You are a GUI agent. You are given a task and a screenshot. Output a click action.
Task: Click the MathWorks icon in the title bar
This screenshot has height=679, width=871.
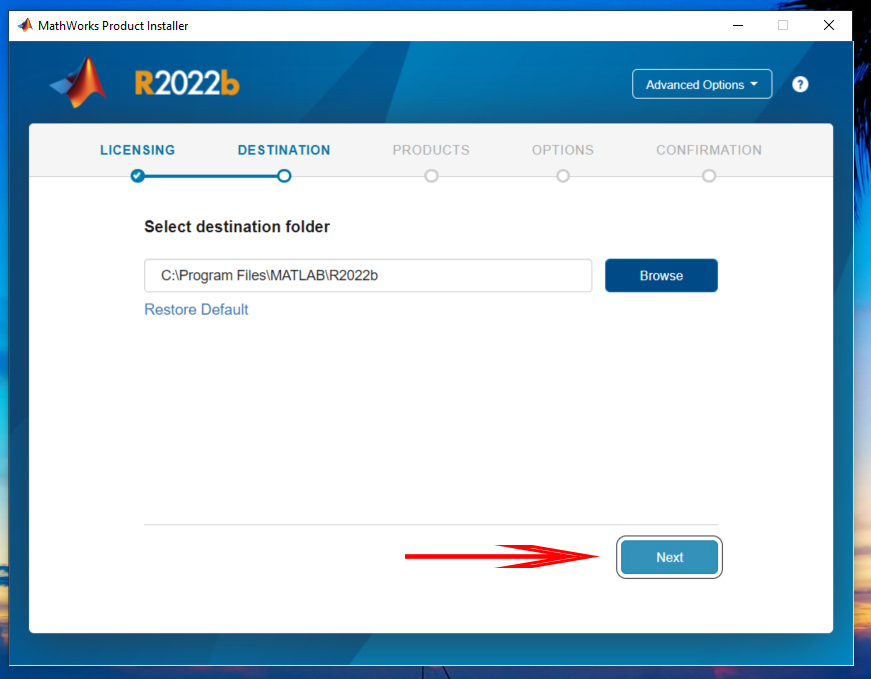click(25, 25)
